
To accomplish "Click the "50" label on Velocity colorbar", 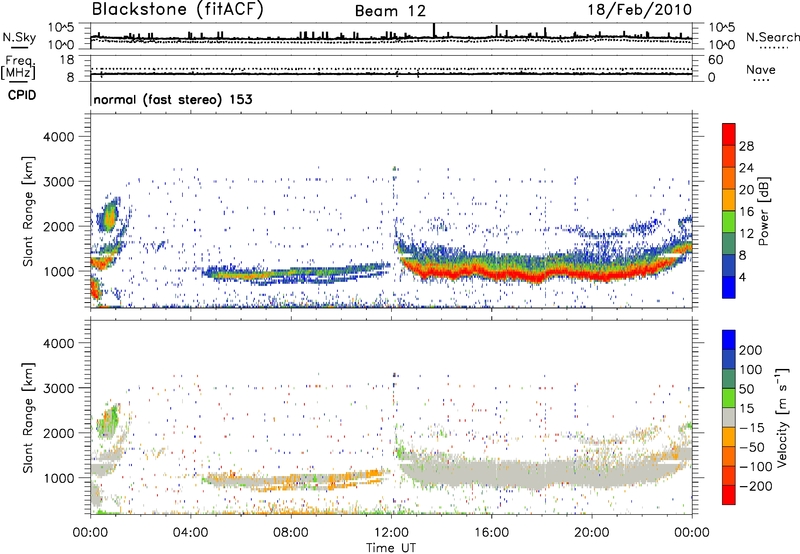I will click(x=746, y=389).
